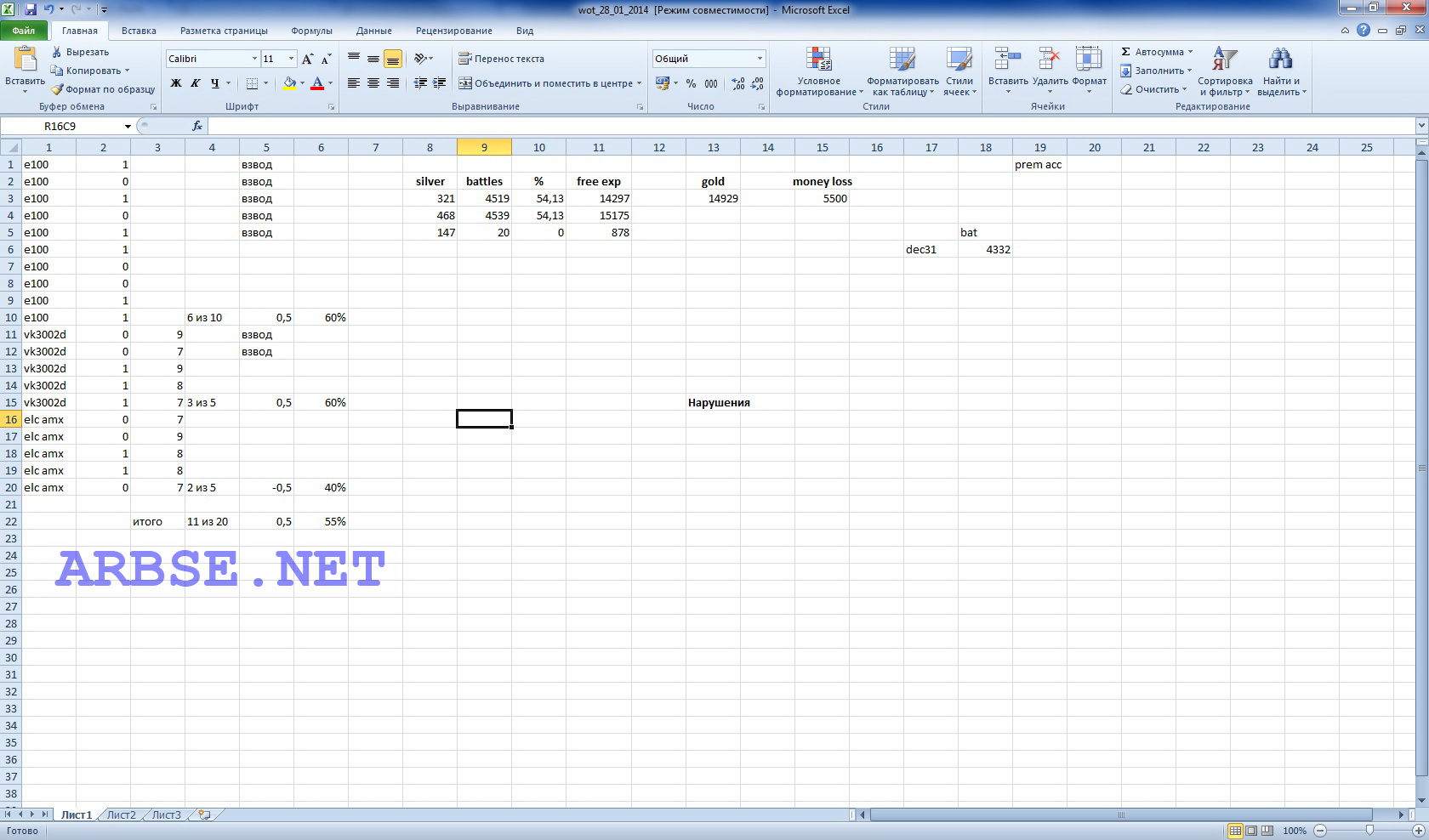Toggle the highlighted bottom align button
The height and width of the screenshot is (840, 1429).
click(x=392, y=59)
